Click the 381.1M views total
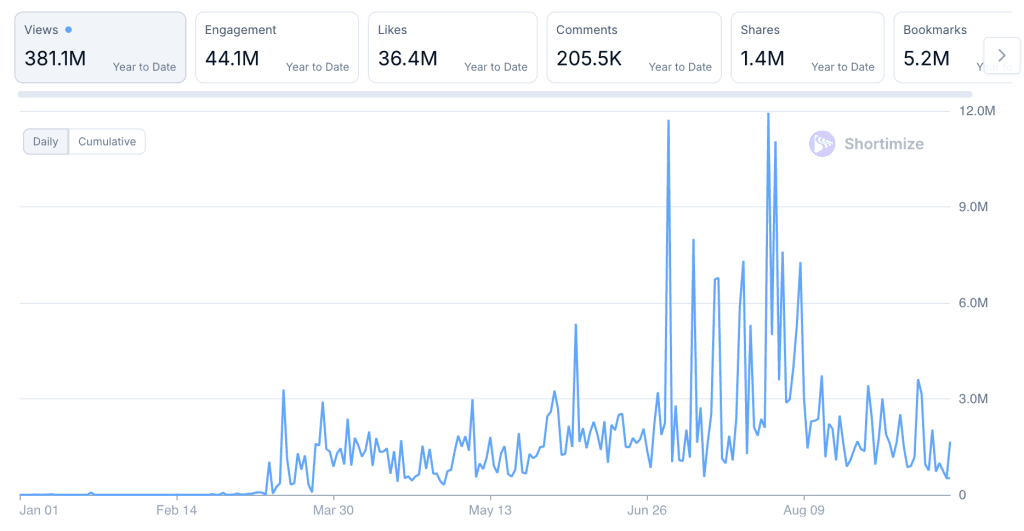Screen dimensions: 1024x531 coord(55,59)
